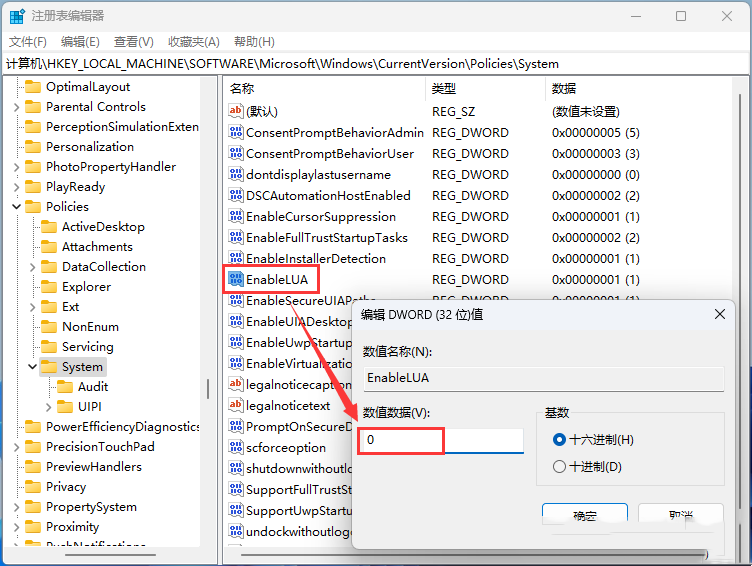Close the 编辑 DWORD dialog

pos(719,315)
